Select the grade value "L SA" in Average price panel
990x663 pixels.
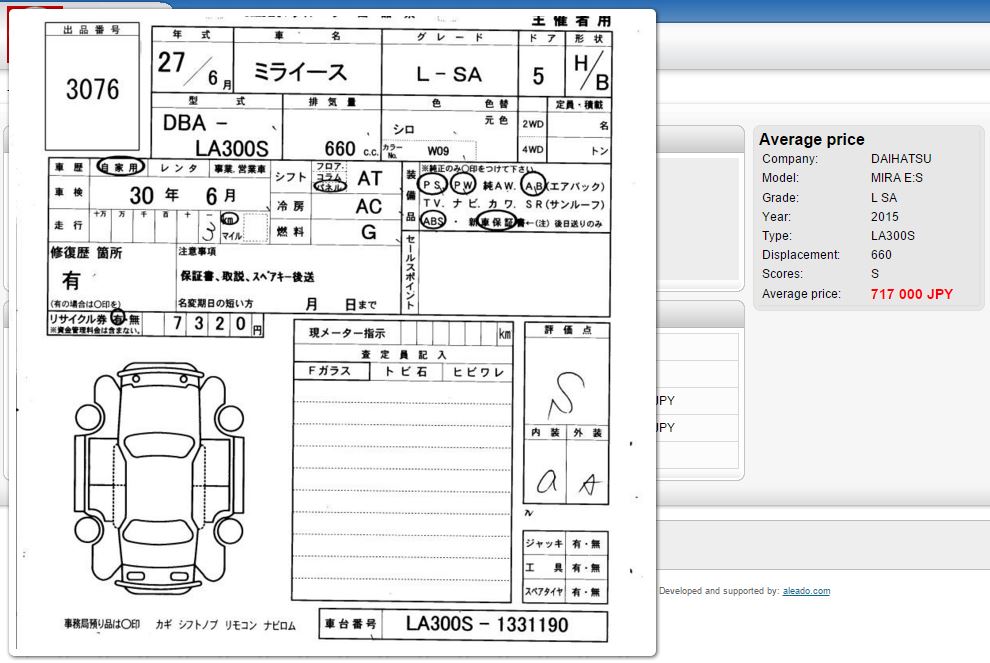click(x=884, y=198)
